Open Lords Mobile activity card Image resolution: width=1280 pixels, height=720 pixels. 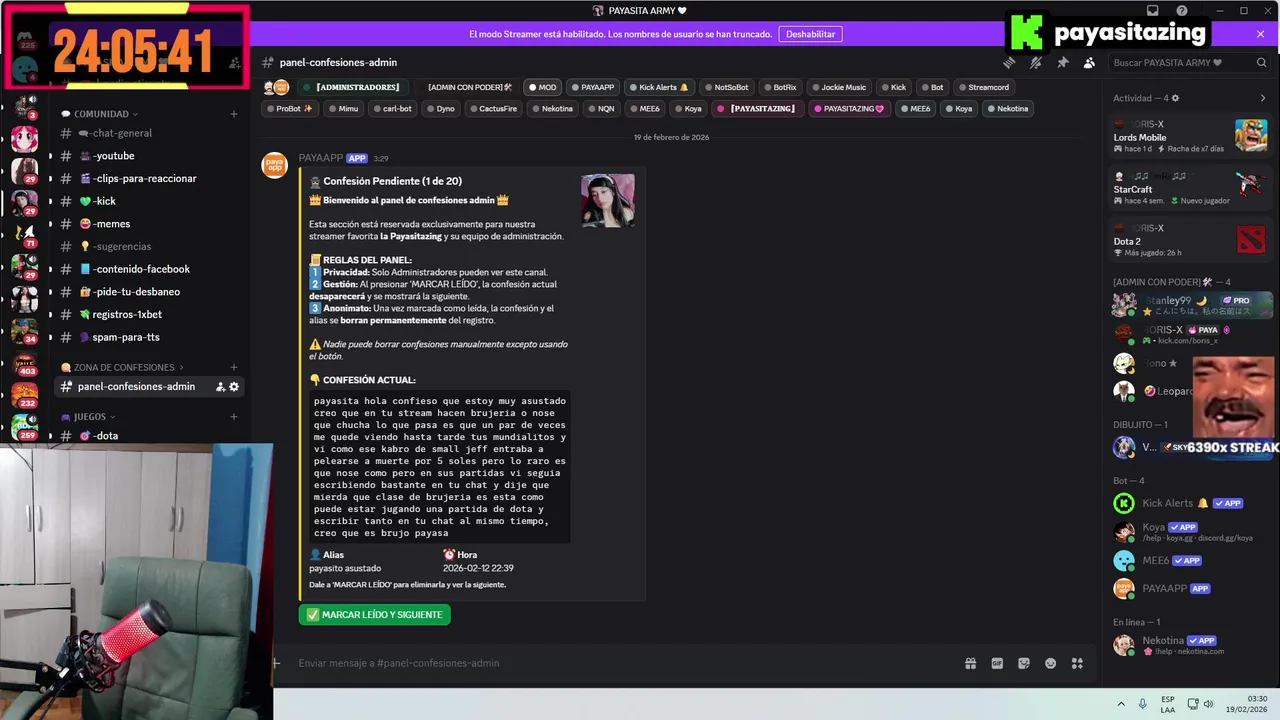1190,136
